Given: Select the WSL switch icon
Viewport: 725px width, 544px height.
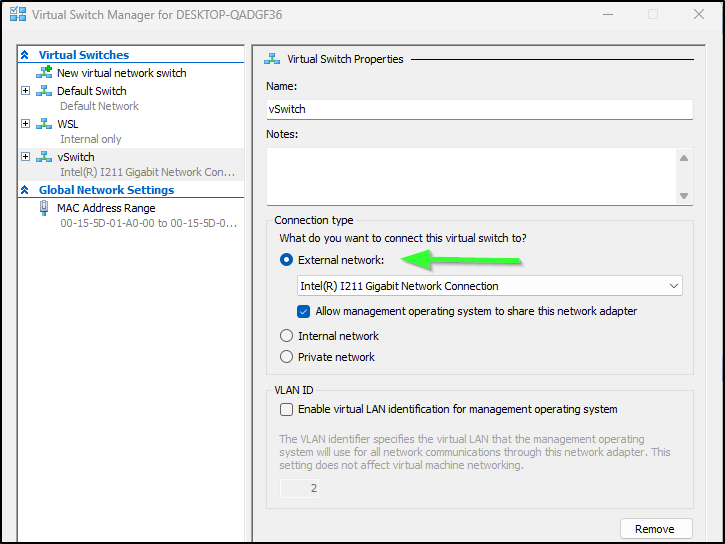Looking at the screenshot, I should [x=44, y=124].
